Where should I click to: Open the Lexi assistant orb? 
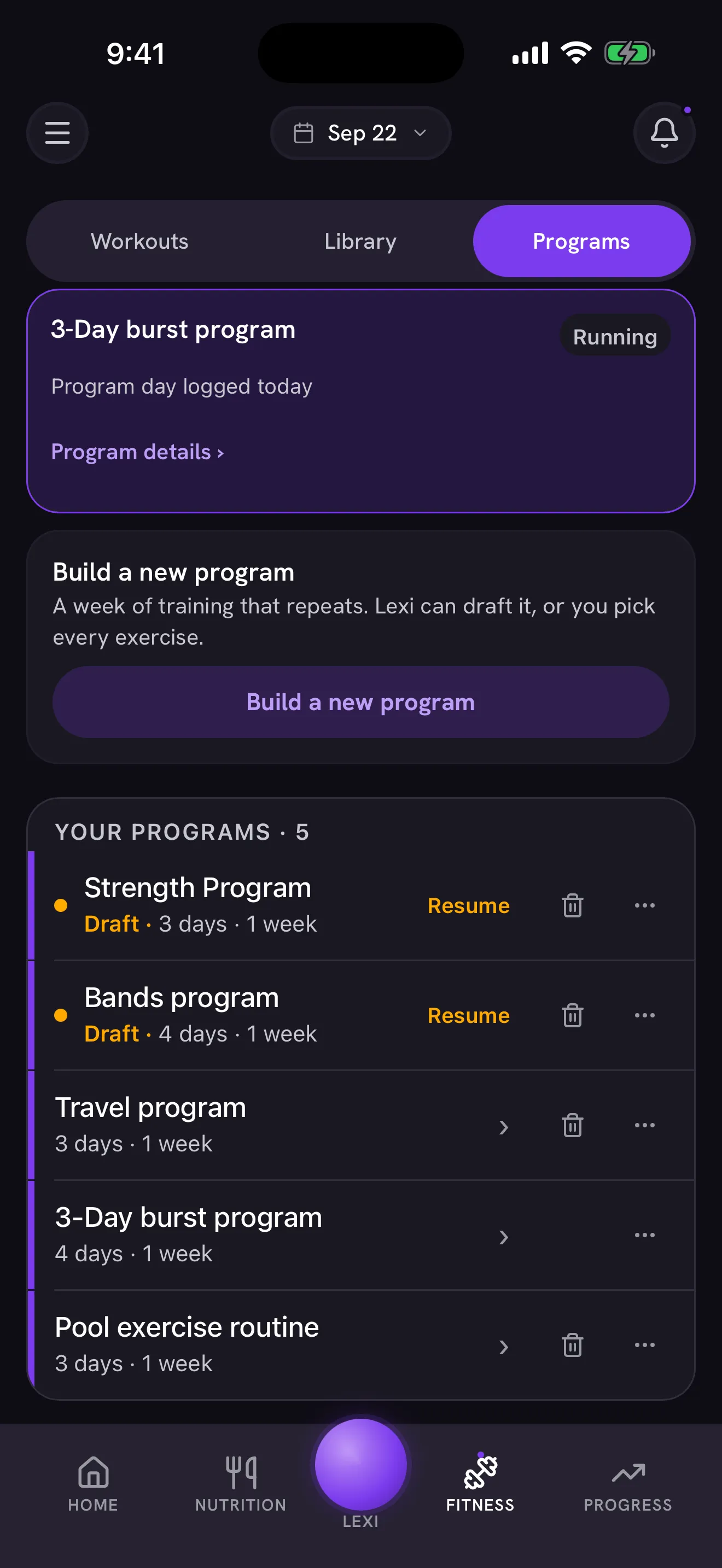pyautogui.click(x=361, y=1465)
